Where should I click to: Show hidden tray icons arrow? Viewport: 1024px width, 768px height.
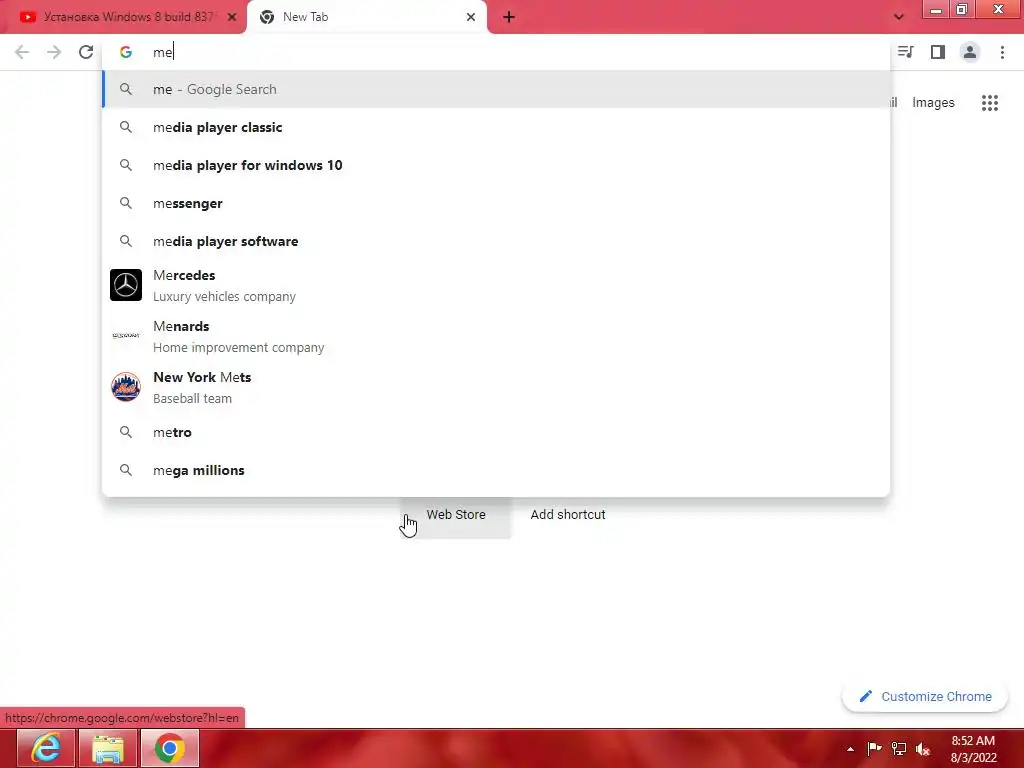[x=850, y=749]
